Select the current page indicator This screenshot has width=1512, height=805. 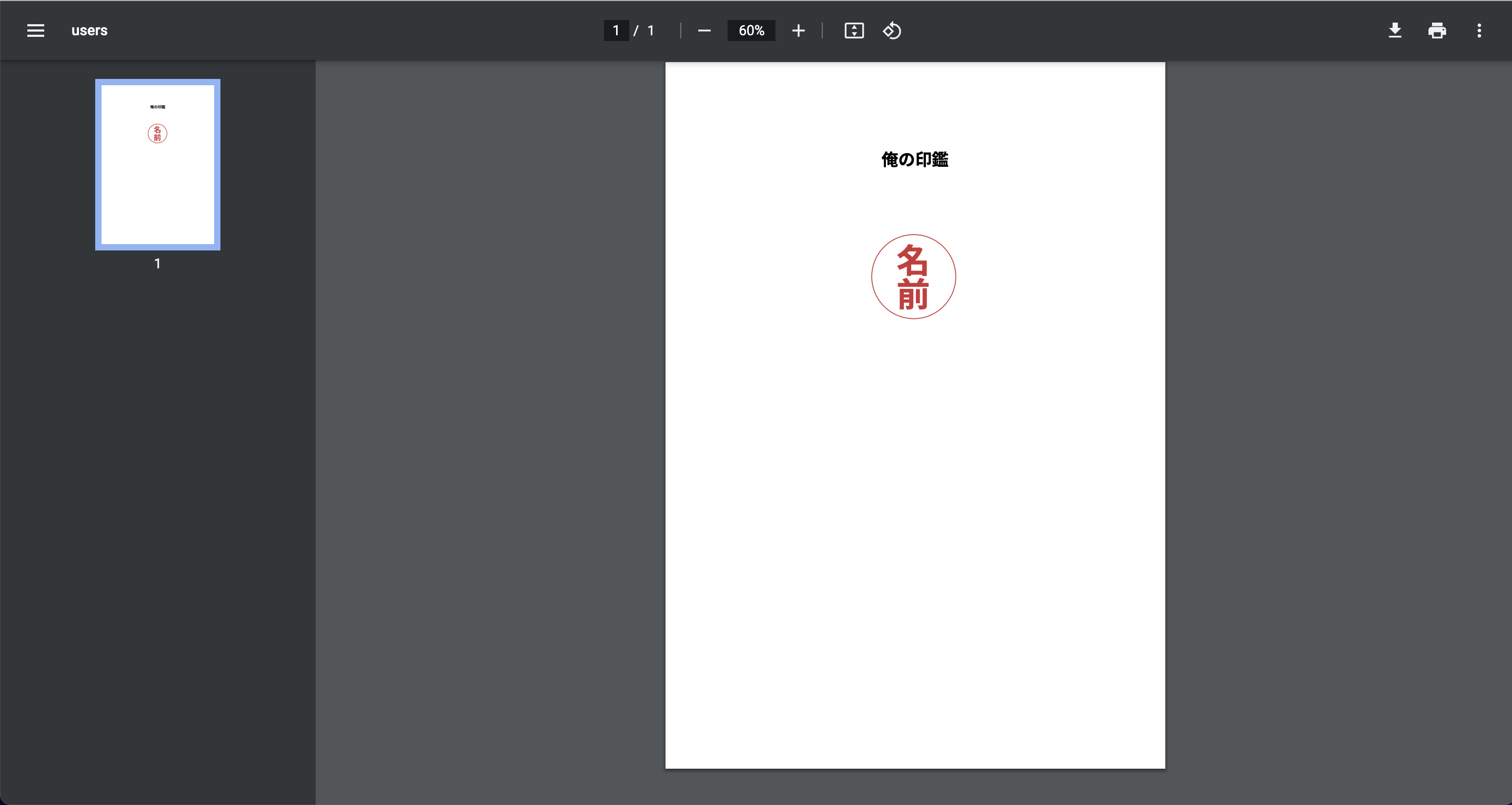point(615,30)
